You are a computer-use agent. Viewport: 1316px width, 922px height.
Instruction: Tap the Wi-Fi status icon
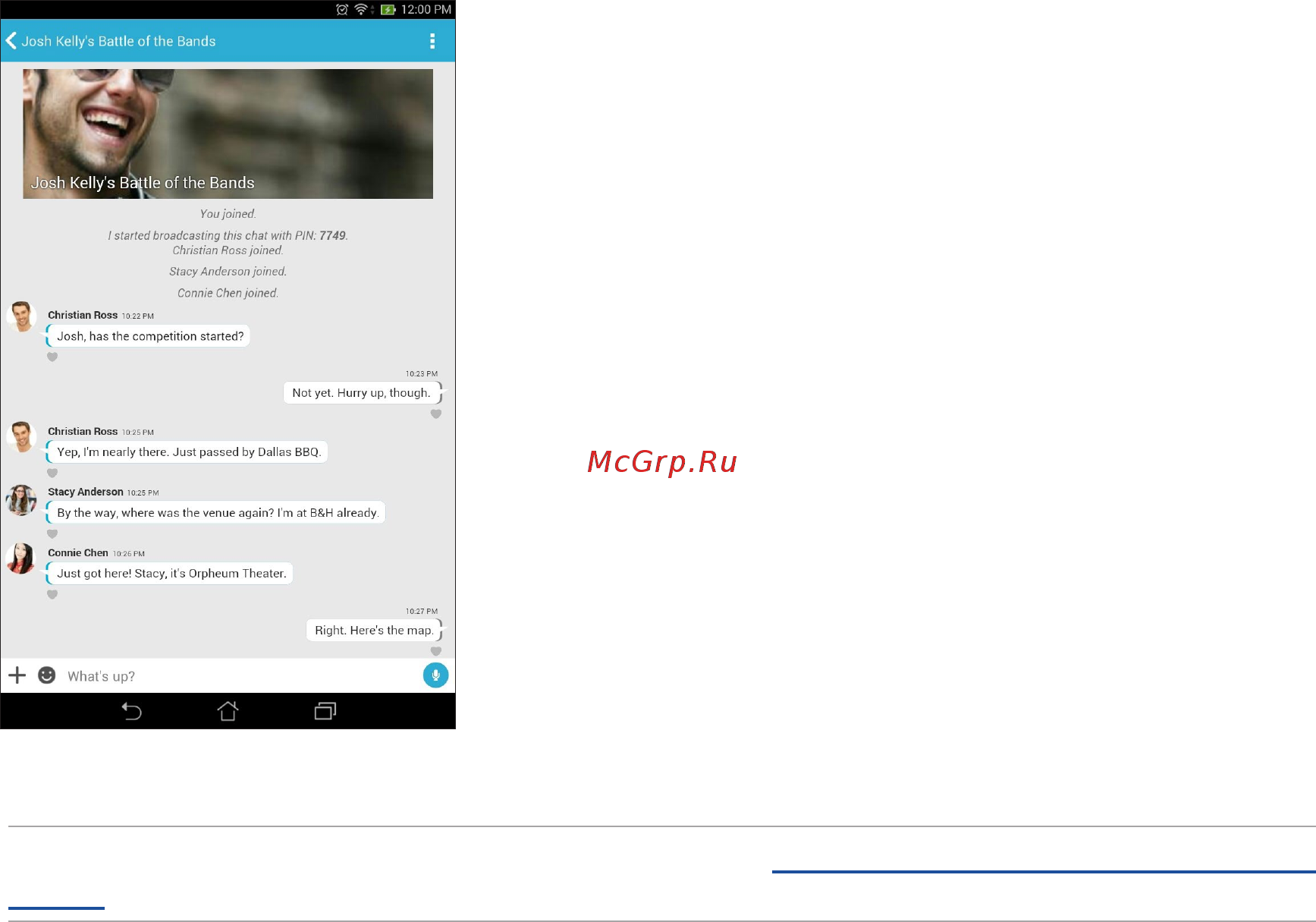pyautogui.click(x=362, y=9)
